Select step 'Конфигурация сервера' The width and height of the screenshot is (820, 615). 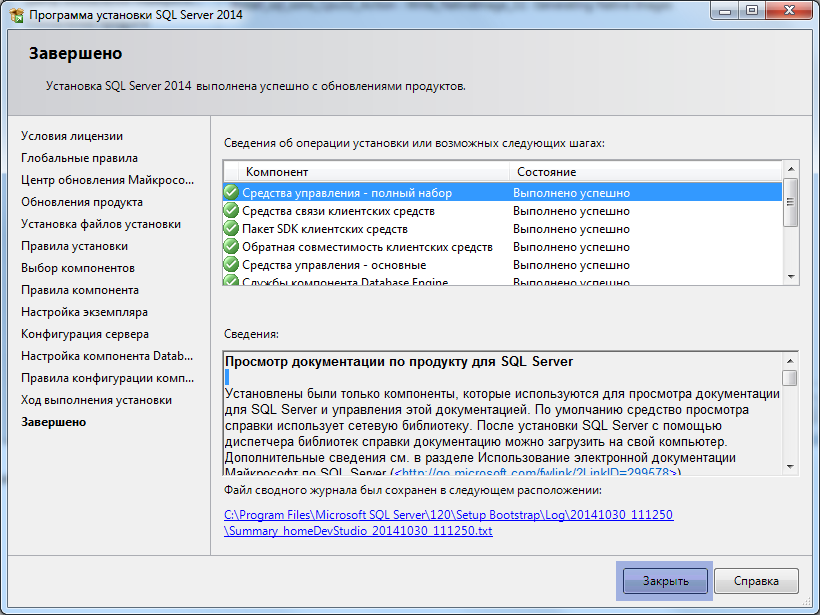(x=85, y=334)
